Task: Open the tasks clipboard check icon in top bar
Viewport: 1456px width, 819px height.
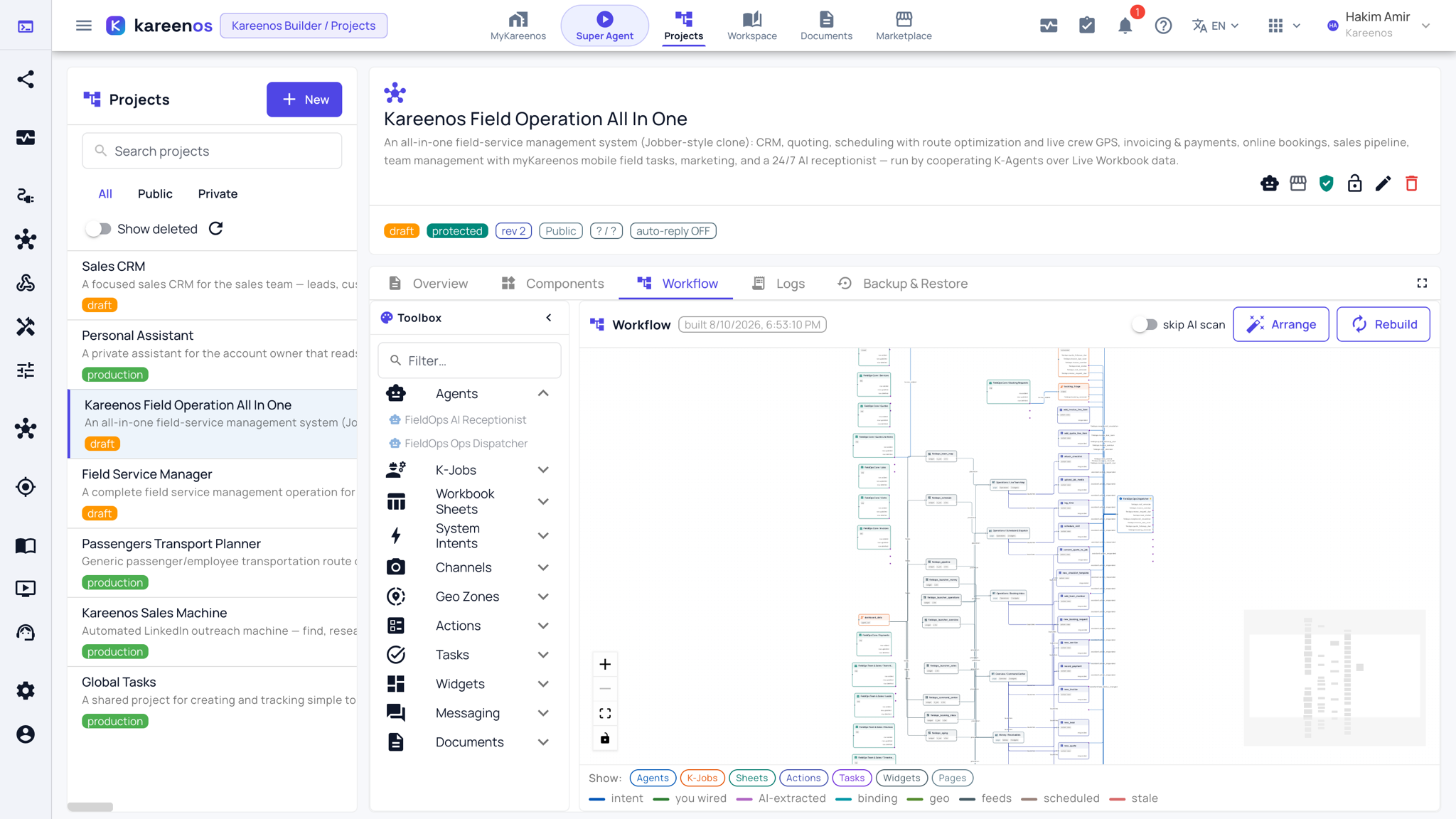Action: click(x=1087, y=26)
